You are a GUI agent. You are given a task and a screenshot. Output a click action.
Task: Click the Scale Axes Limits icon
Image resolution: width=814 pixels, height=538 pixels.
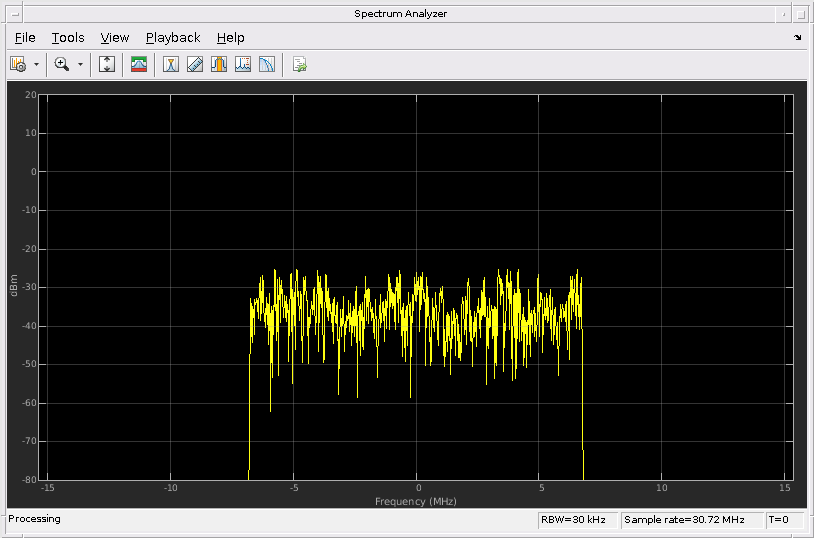(x=107, y=64)
